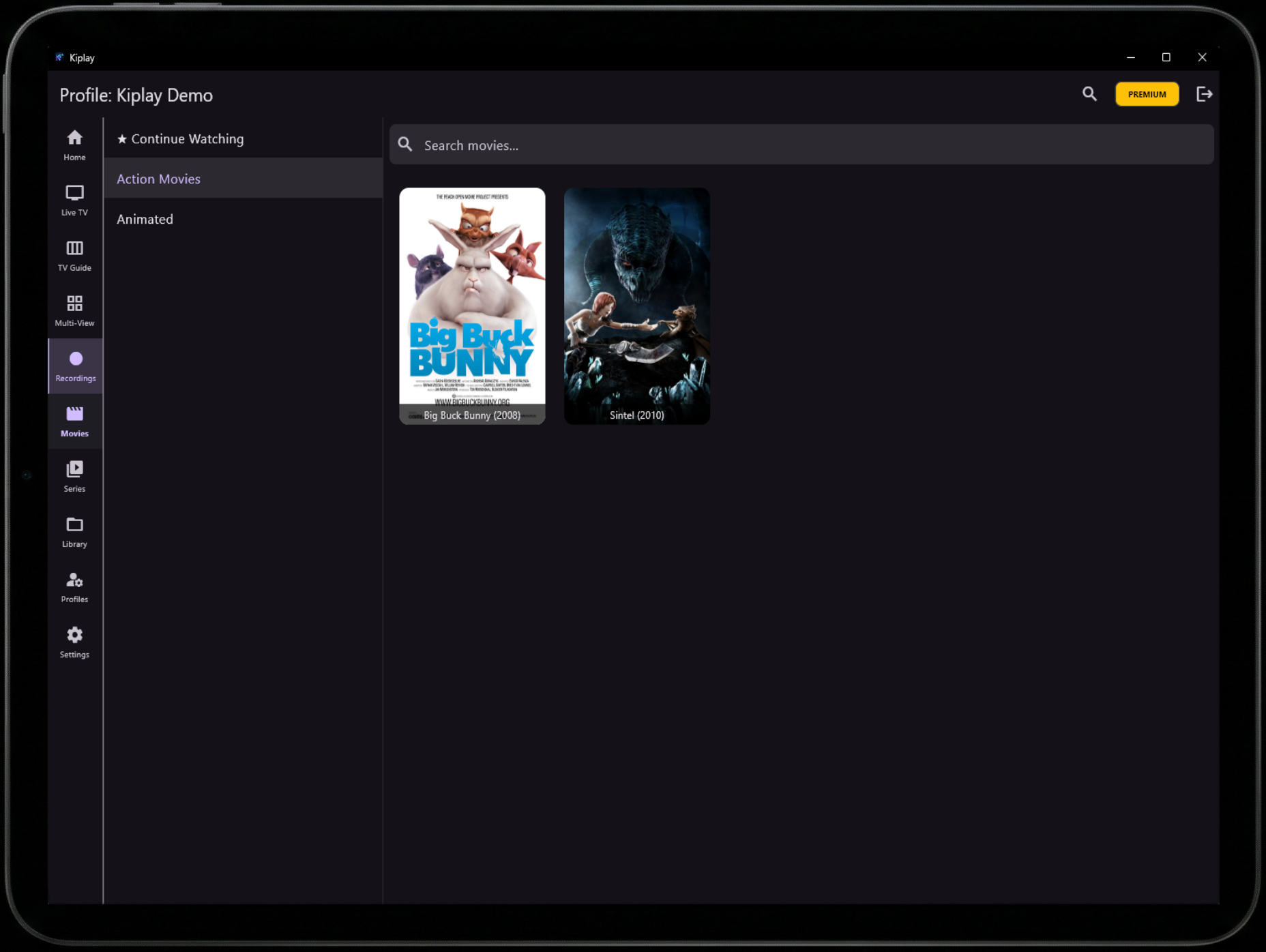
Task: Maximize the Kiplay window
Action: [x=1166, y=57]
